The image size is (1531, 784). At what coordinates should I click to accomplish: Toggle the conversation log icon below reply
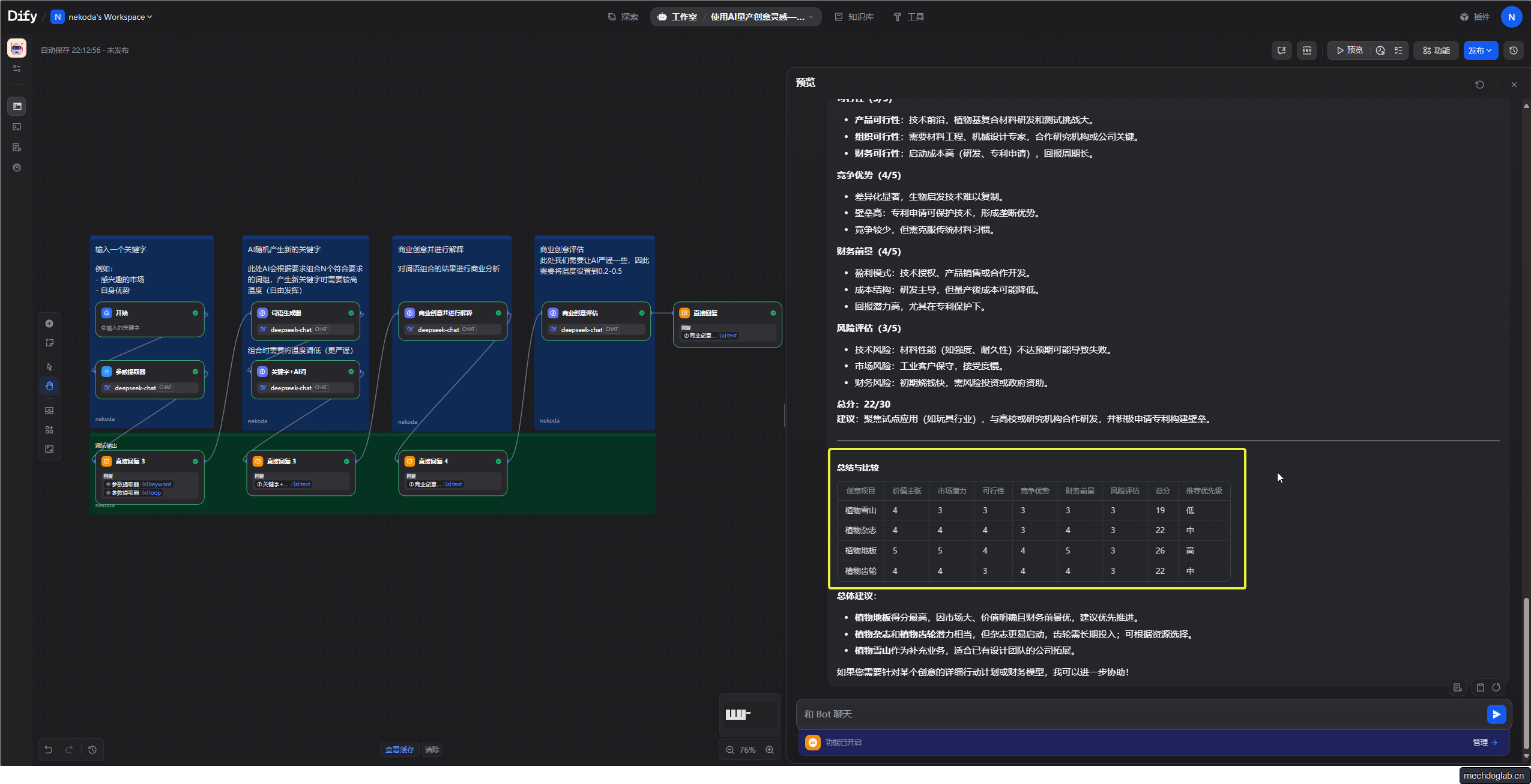(x=1457, y=687)
